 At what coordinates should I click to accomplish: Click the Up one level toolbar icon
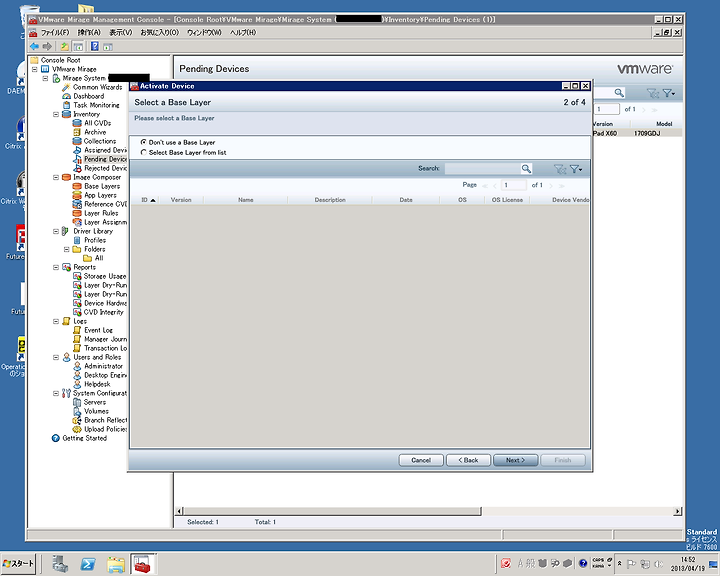coord(65,46)
